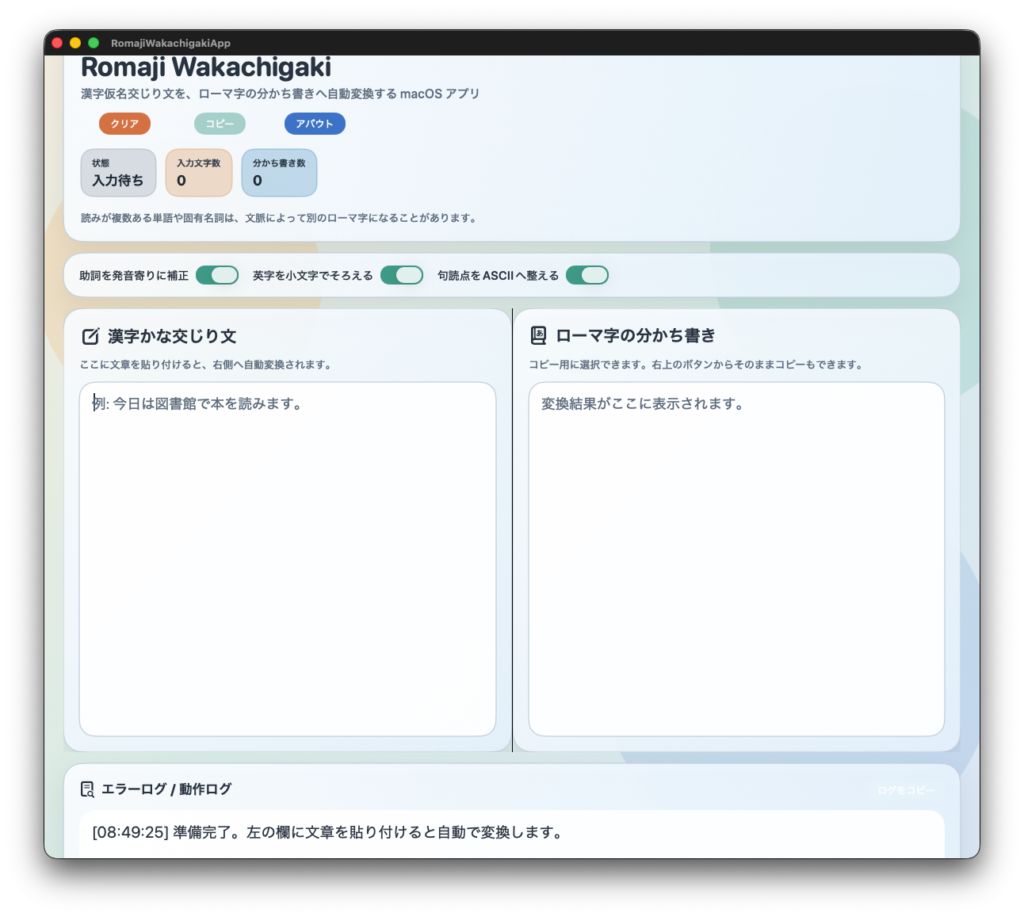
Task: Copy the log with ログをコピー
Action: (x=905, y=790)
